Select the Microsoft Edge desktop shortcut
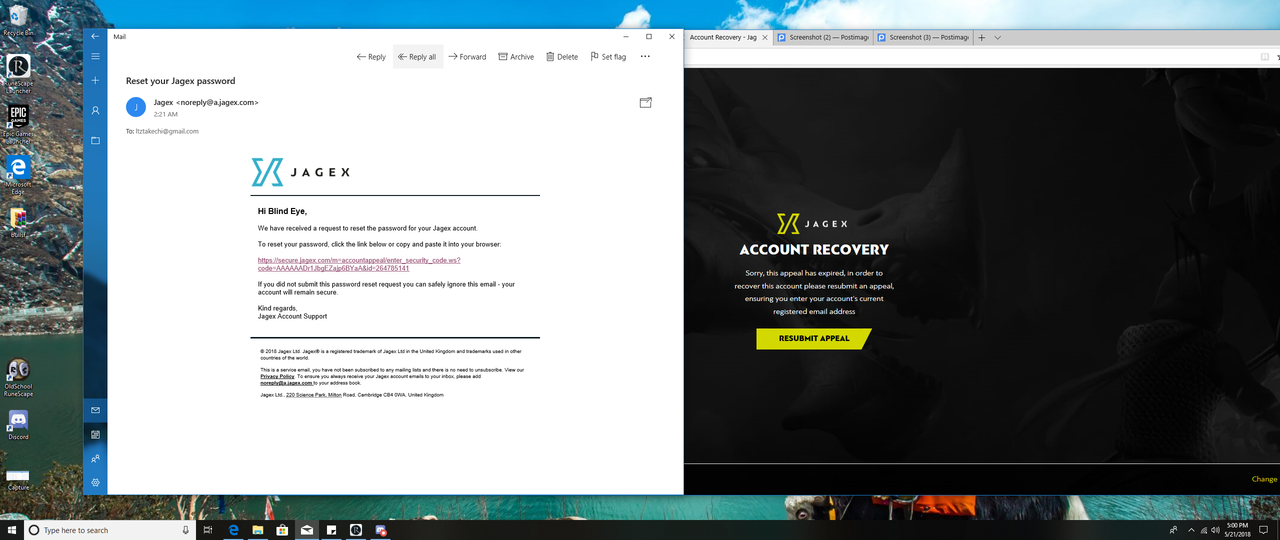This screenshot has height=540, width=1280. [x=18, y=174]
